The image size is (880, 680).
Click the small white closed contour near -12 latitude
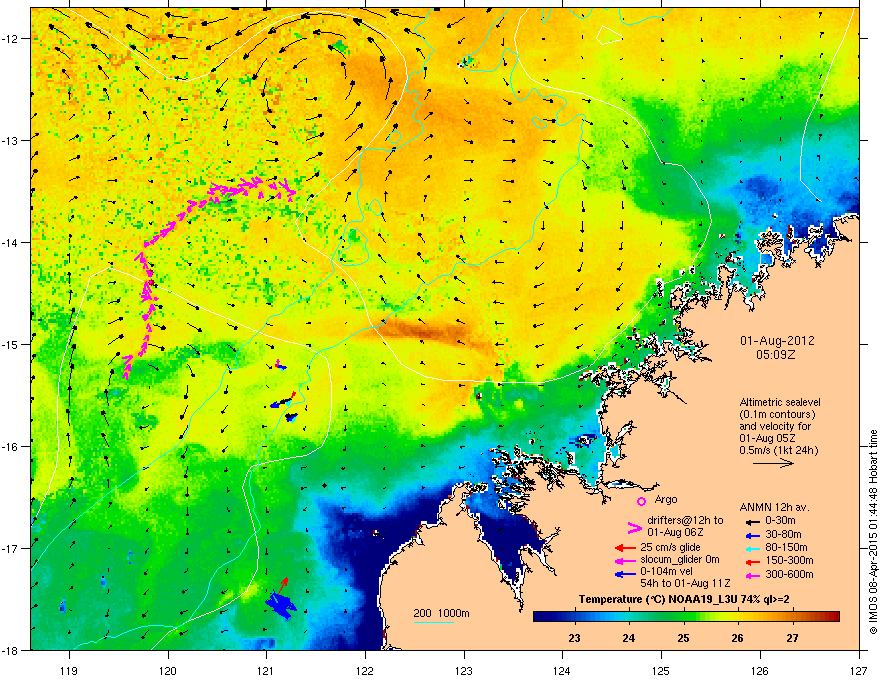(x=608, y=35)
